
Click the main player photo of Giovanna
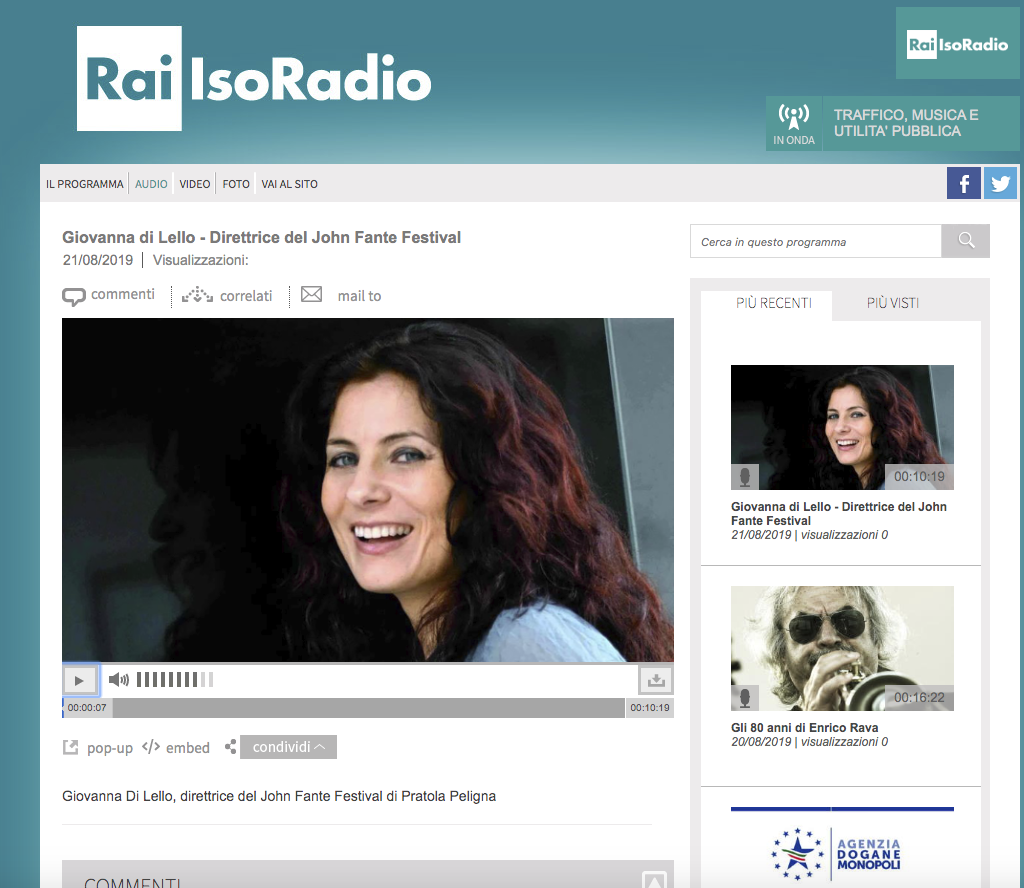[x=368, y=490]
